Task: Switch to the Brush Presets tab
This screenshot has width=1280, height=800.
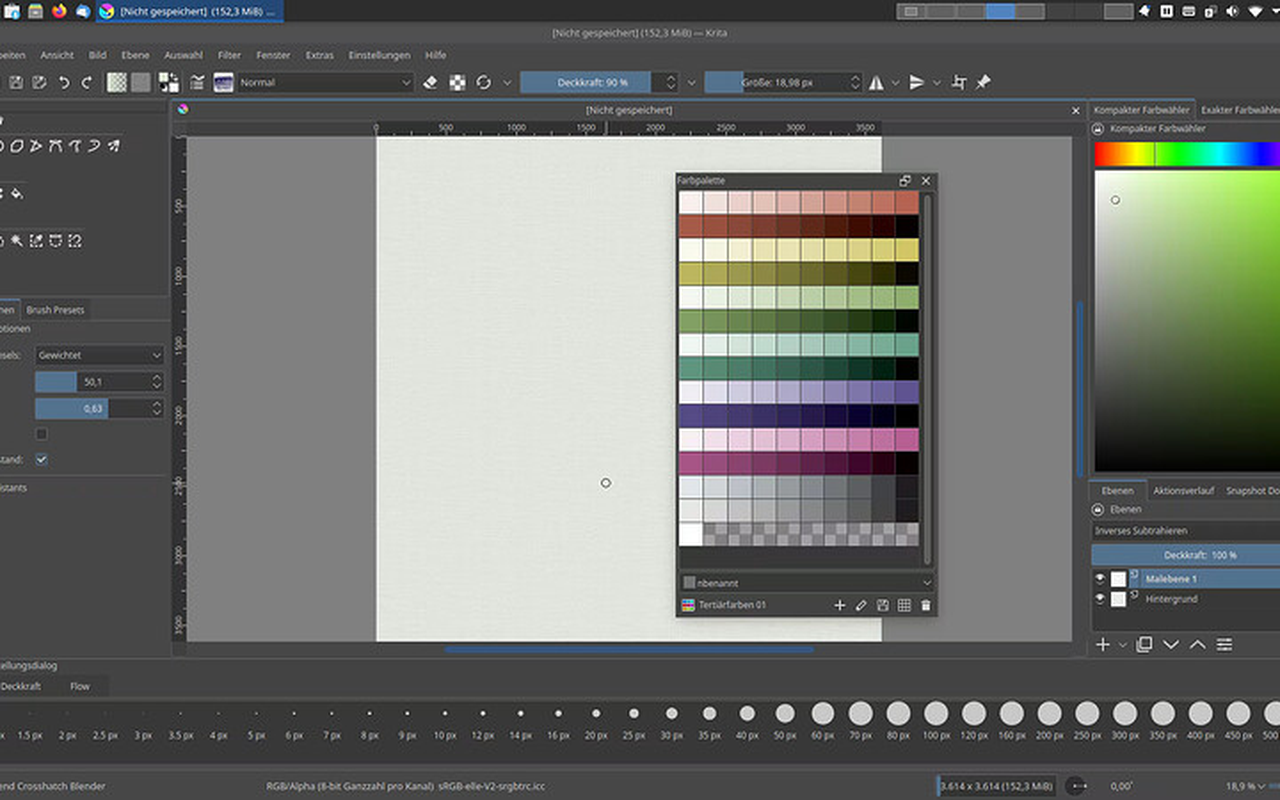Action: point(55,310)
